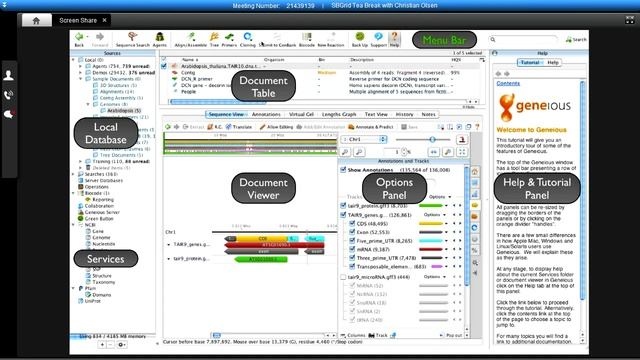Uncheck the Exon annotation checkbox

point(352,232)
